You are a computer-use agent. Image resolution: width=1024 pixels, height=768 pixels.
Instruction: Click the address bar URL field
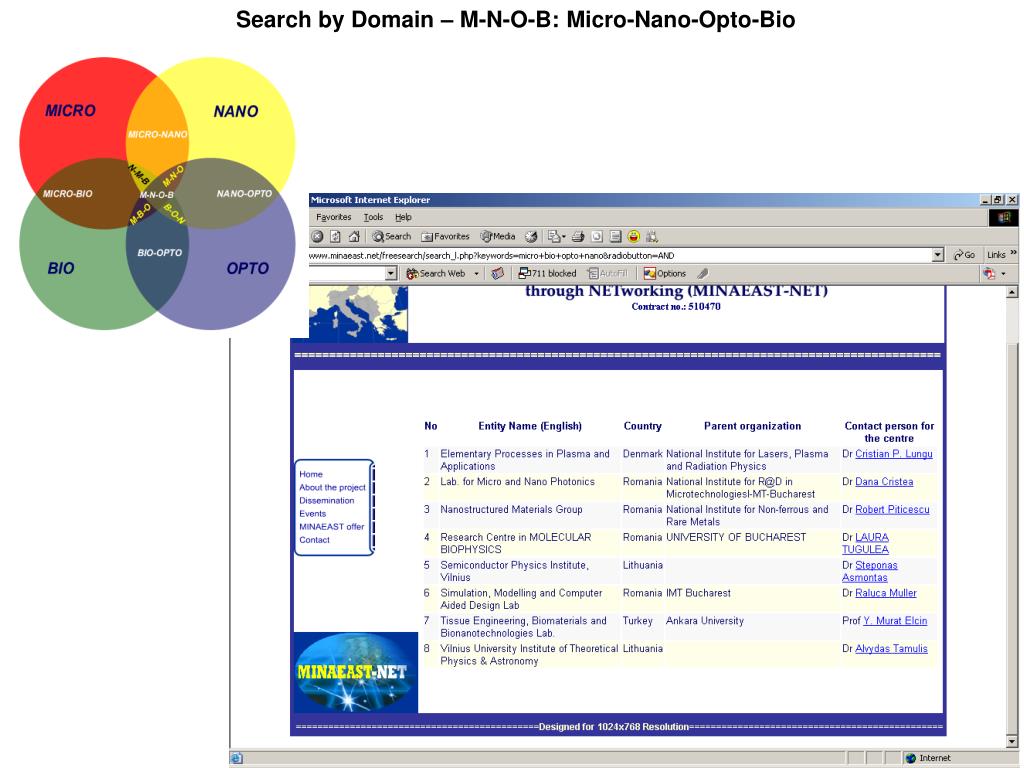pos(620,255)
